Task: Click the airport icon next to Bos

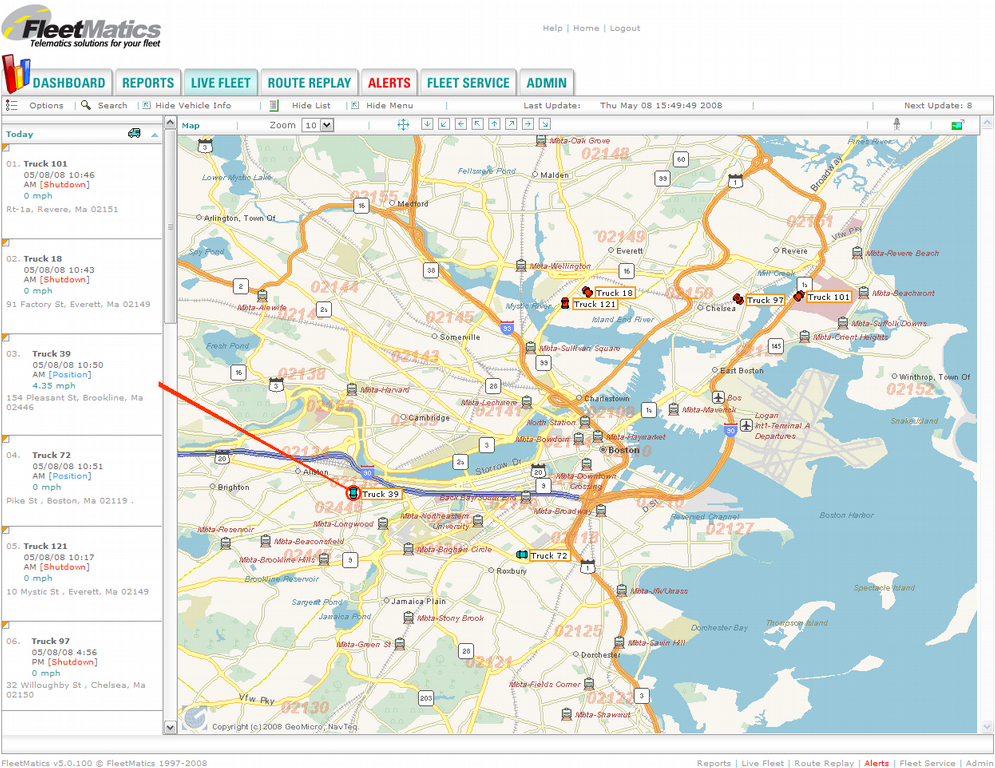Action: click(x=718, y=397)
